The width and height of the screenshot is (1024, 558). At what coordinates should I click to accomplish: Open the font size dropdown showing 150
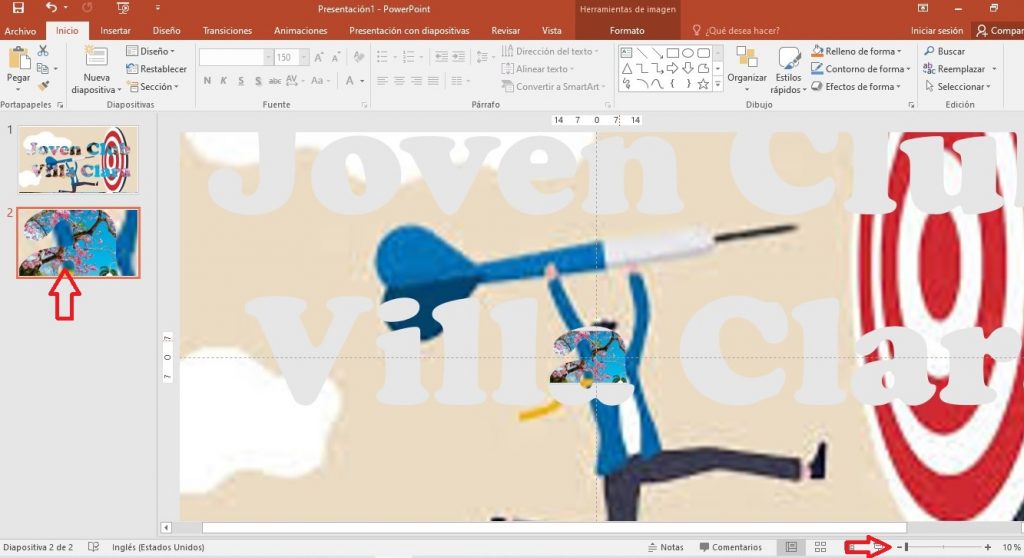tap(304, 57)
